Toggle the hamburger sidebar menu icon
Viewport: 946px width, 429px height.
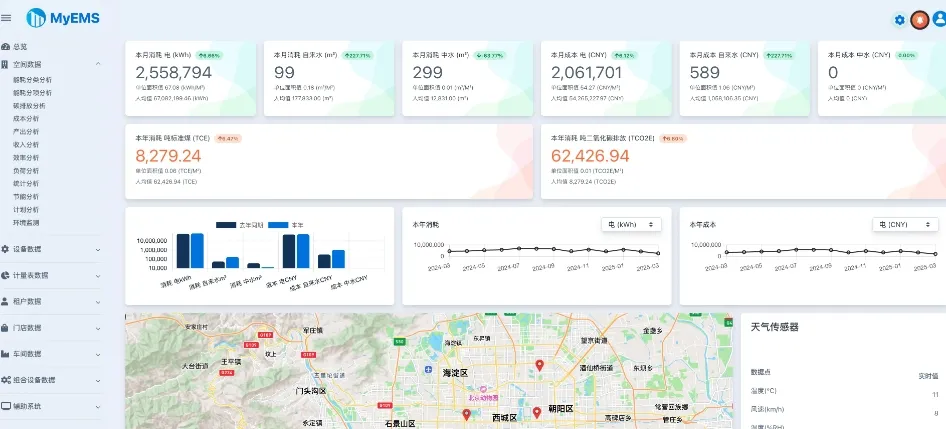(x=6, y=18)
